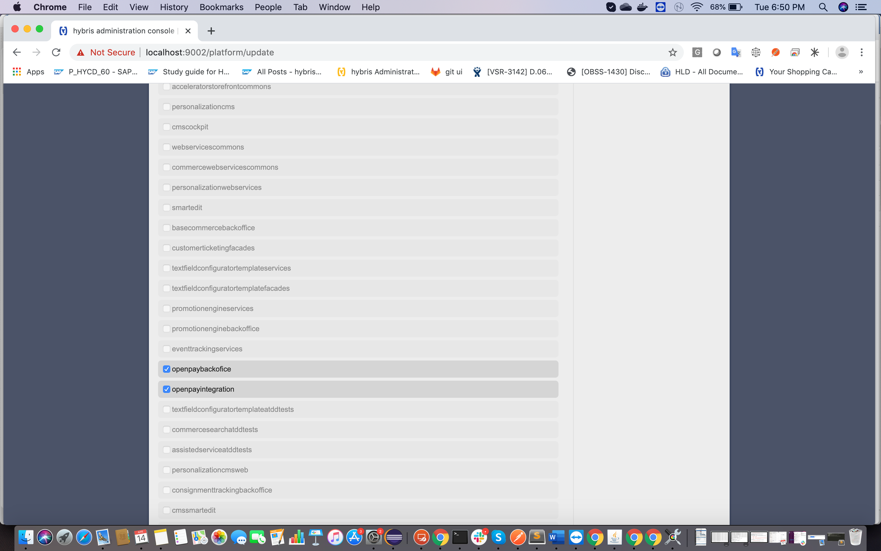Open the History menu
This screenshot has width=881, height=551.
pyautogui.click(x=173, y=7)
